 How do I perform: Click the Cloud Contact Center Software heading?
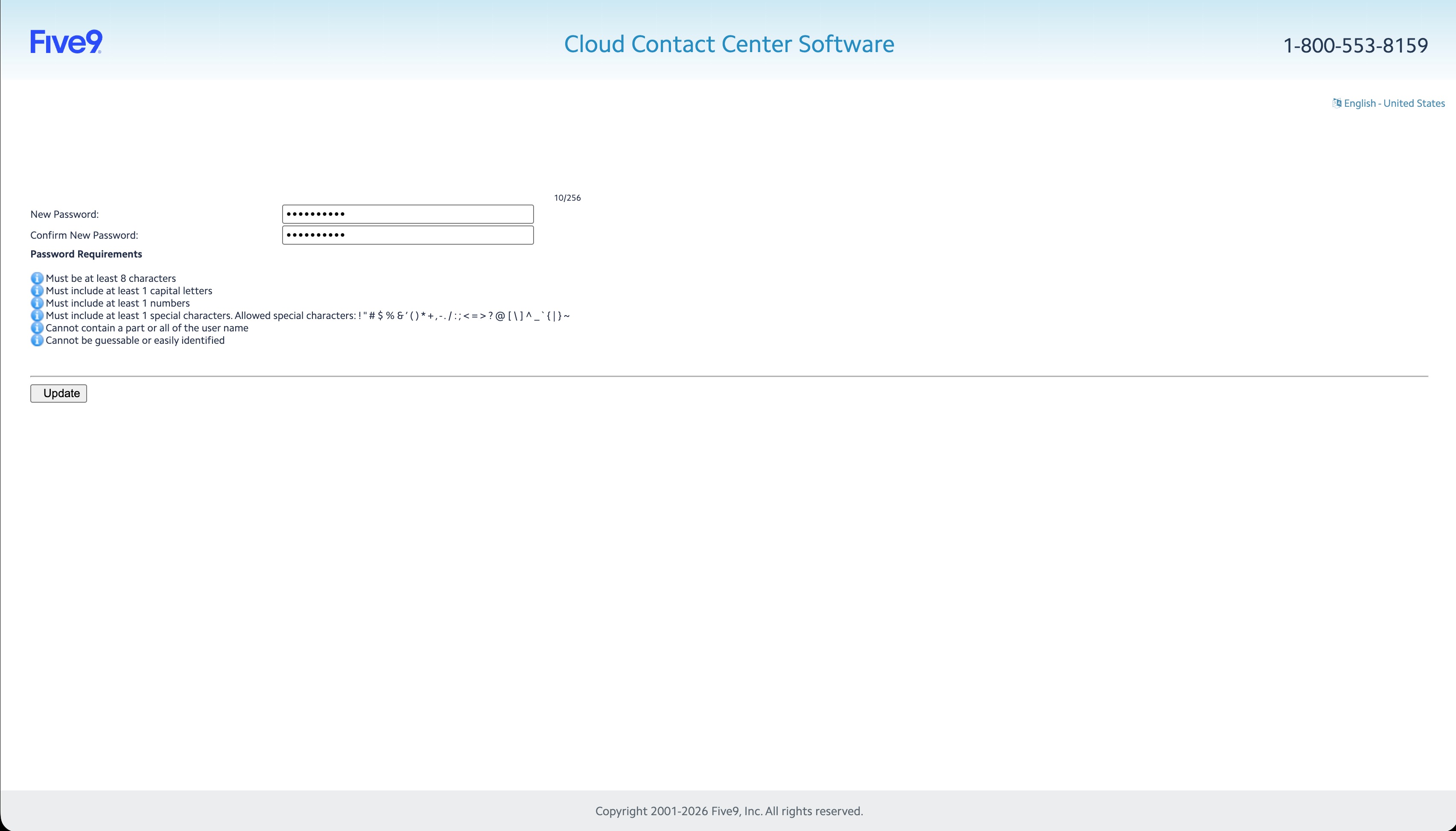point(729,44)
